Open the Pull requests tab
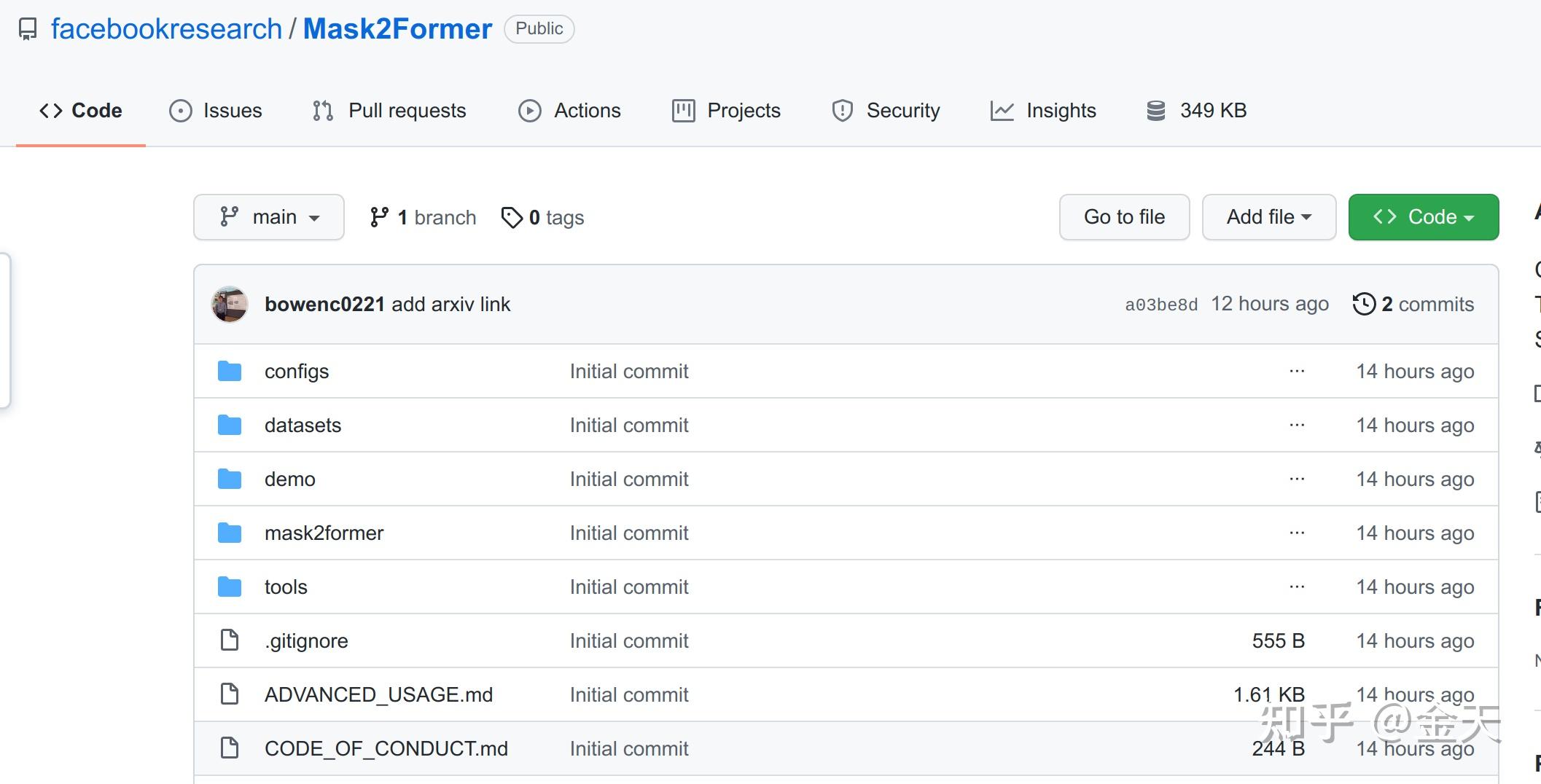 pos(389,111)
